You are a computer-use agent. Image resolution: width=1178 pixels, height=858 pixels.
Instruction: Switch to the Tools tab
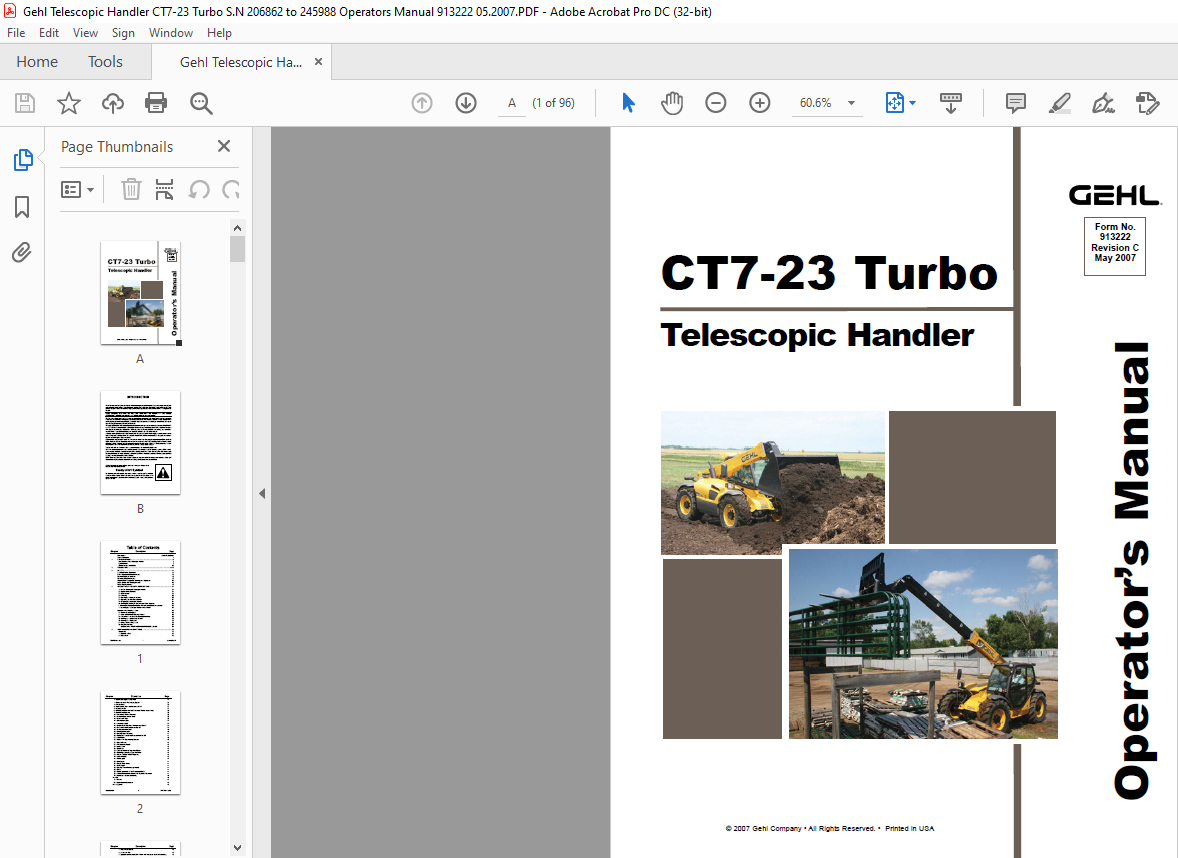pyautogui.click(x=105, y=62)
